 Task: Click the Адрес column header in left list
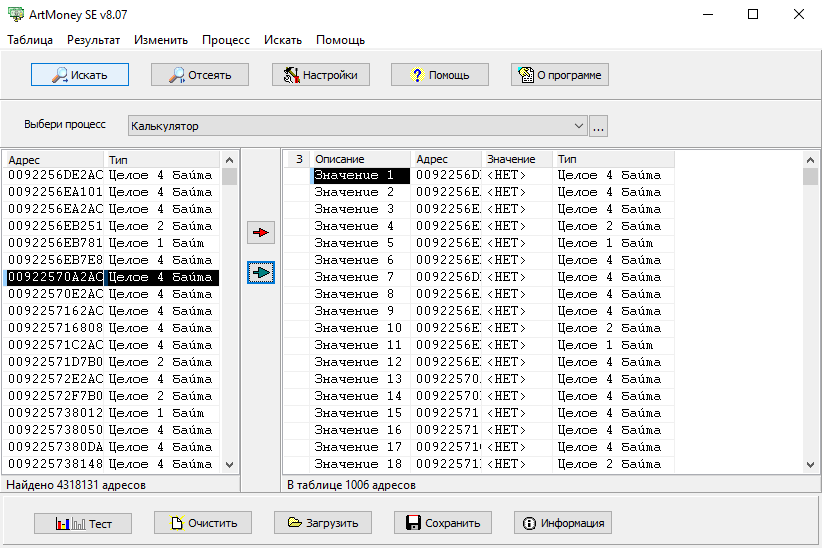pos(53,159)
